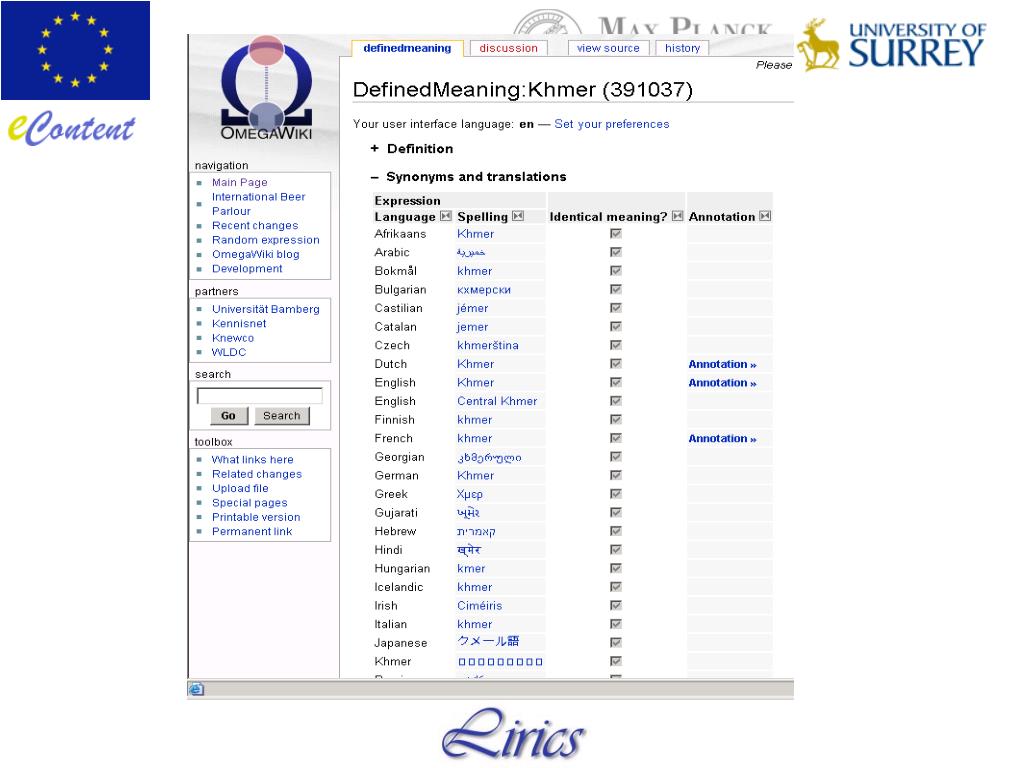Image resolution: width=1024 pixels, height=768 pixels.
Task: Open Recent changes link
Action: tap(255, 225)
